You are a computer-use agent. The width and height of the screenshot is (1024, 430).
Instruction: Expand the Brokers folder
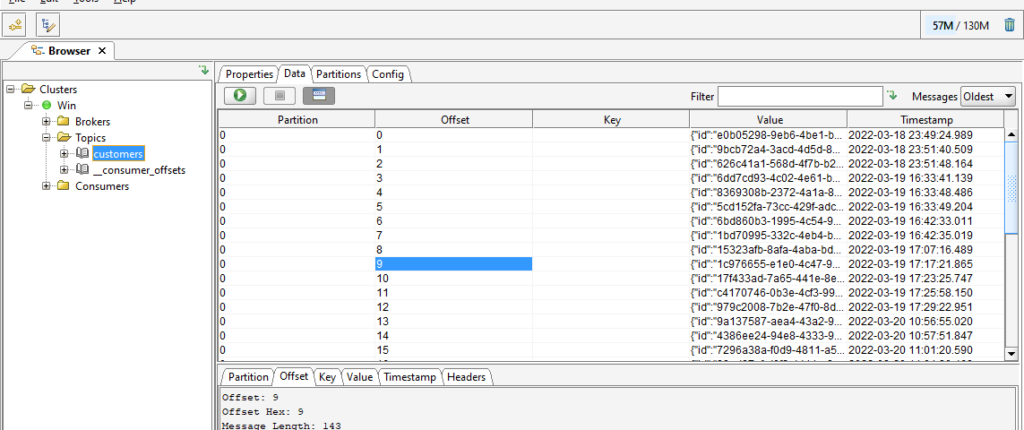tap(46, 121)
